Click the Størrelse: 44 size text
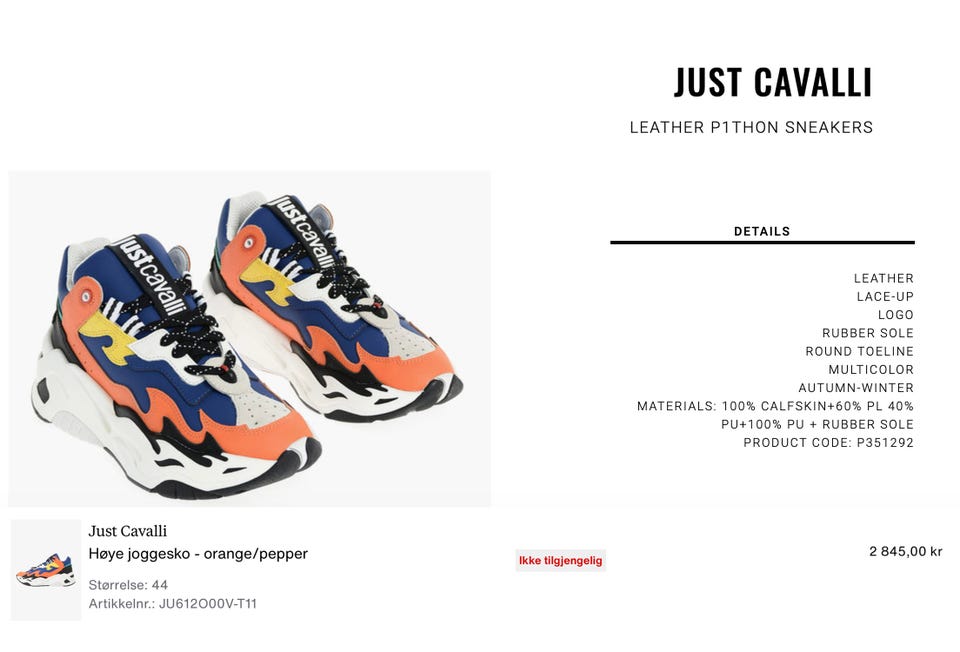 [x=128, y=585]
